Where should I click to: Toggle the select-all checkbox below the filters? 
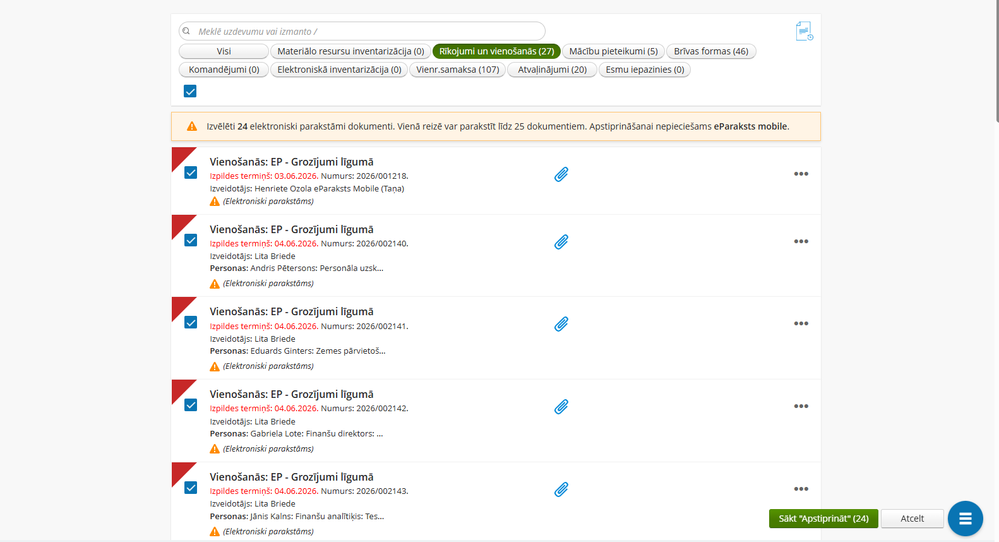click(190, 91)
